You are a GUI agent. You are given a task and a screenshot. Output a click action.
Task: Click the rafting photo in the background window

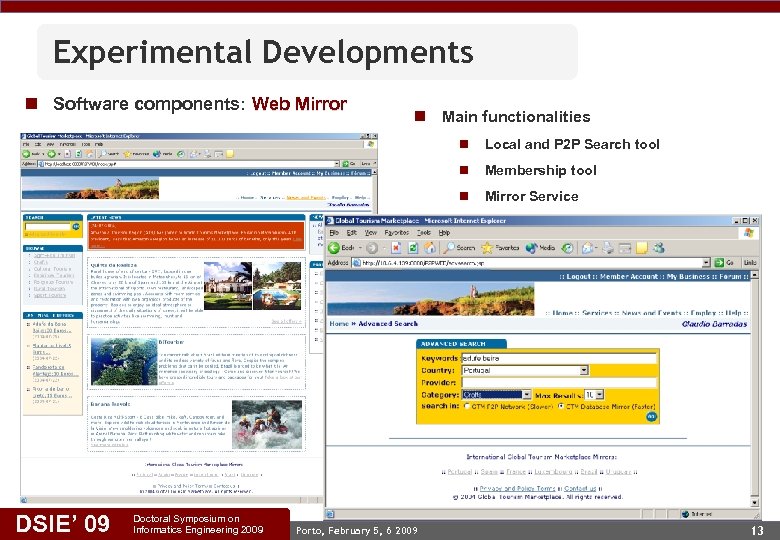click(267, 424)
